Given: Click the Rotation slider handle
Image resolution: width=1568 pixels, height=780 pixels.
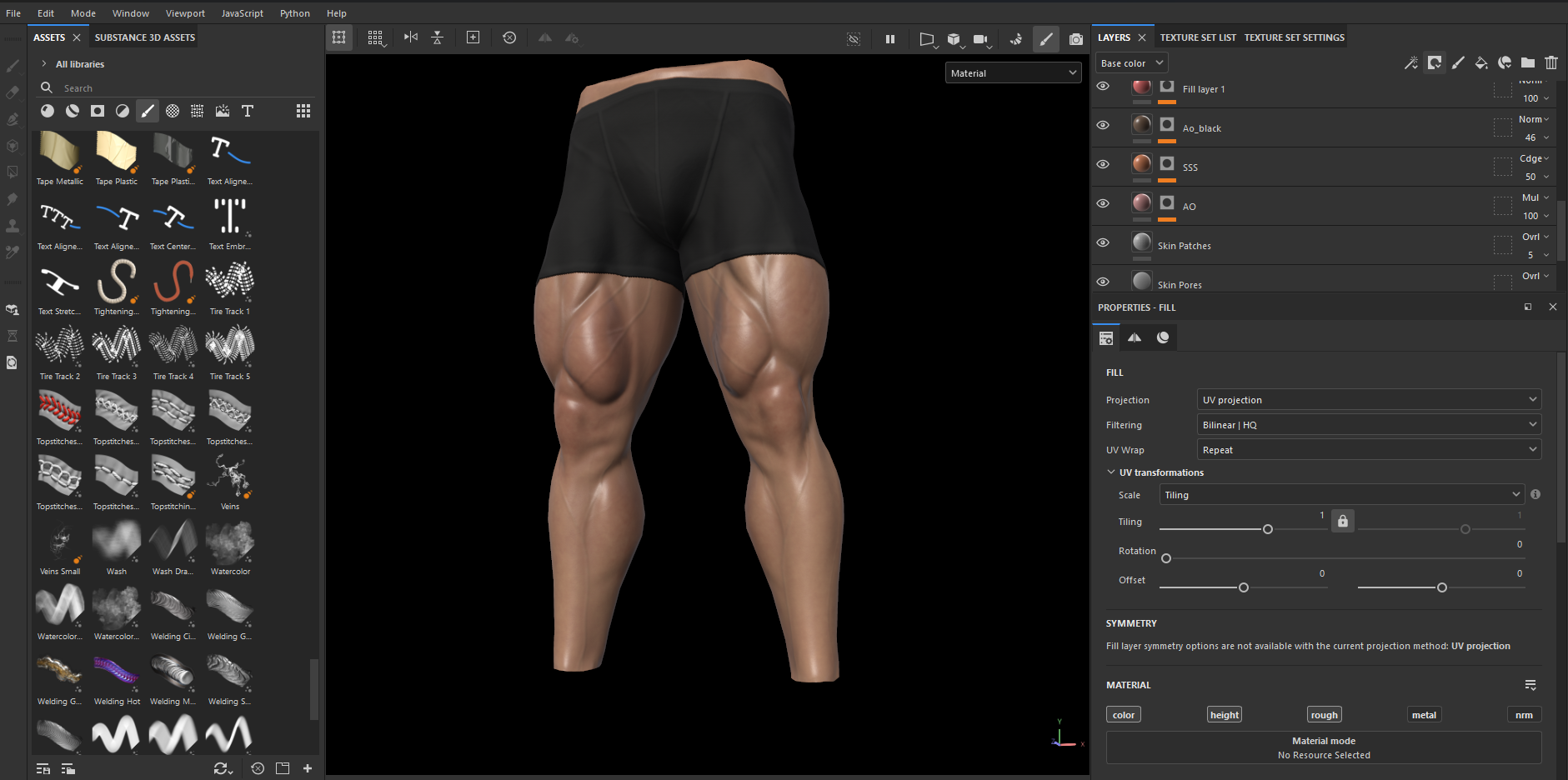Looking at the screenshot, I should click(1166, 558).
